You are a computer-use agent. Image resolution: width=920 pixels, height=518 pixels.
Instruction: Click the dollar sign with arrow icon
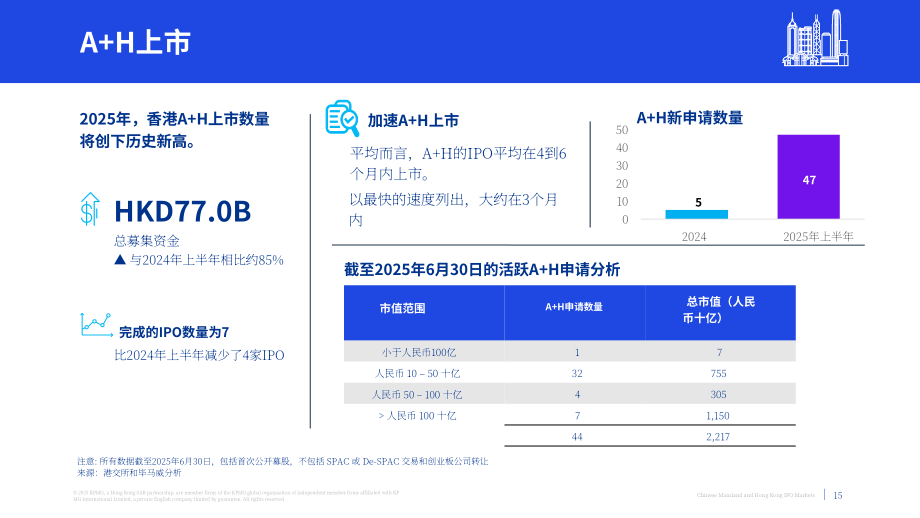pyautogui.click(x=90, y=209)
